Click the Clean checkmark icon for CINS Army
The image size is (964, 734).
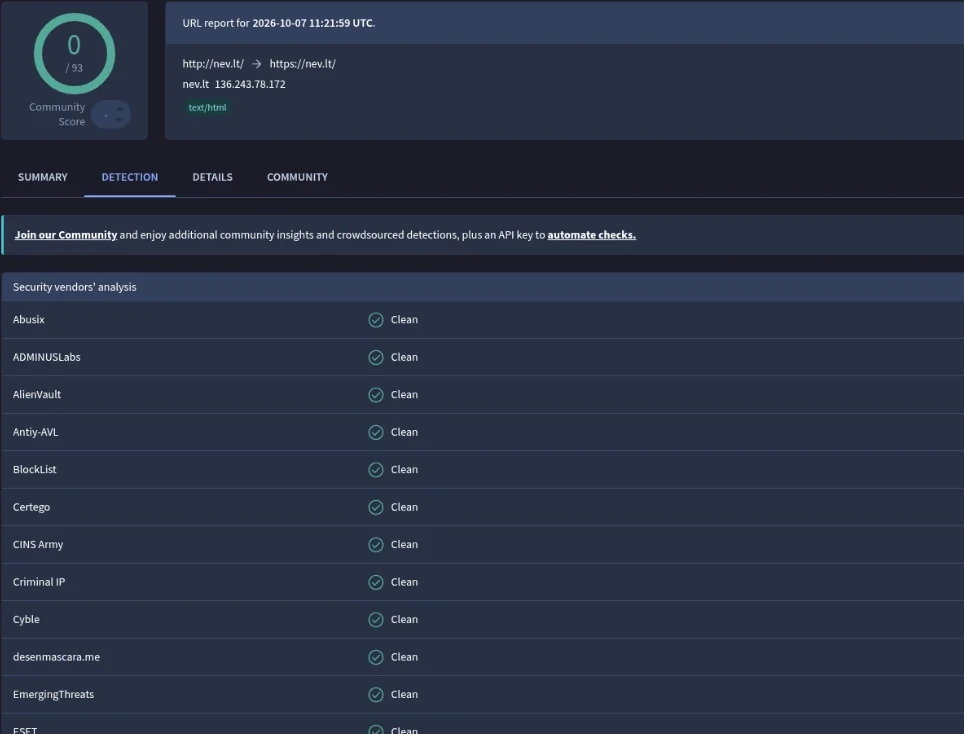click(x=376, y=545)
